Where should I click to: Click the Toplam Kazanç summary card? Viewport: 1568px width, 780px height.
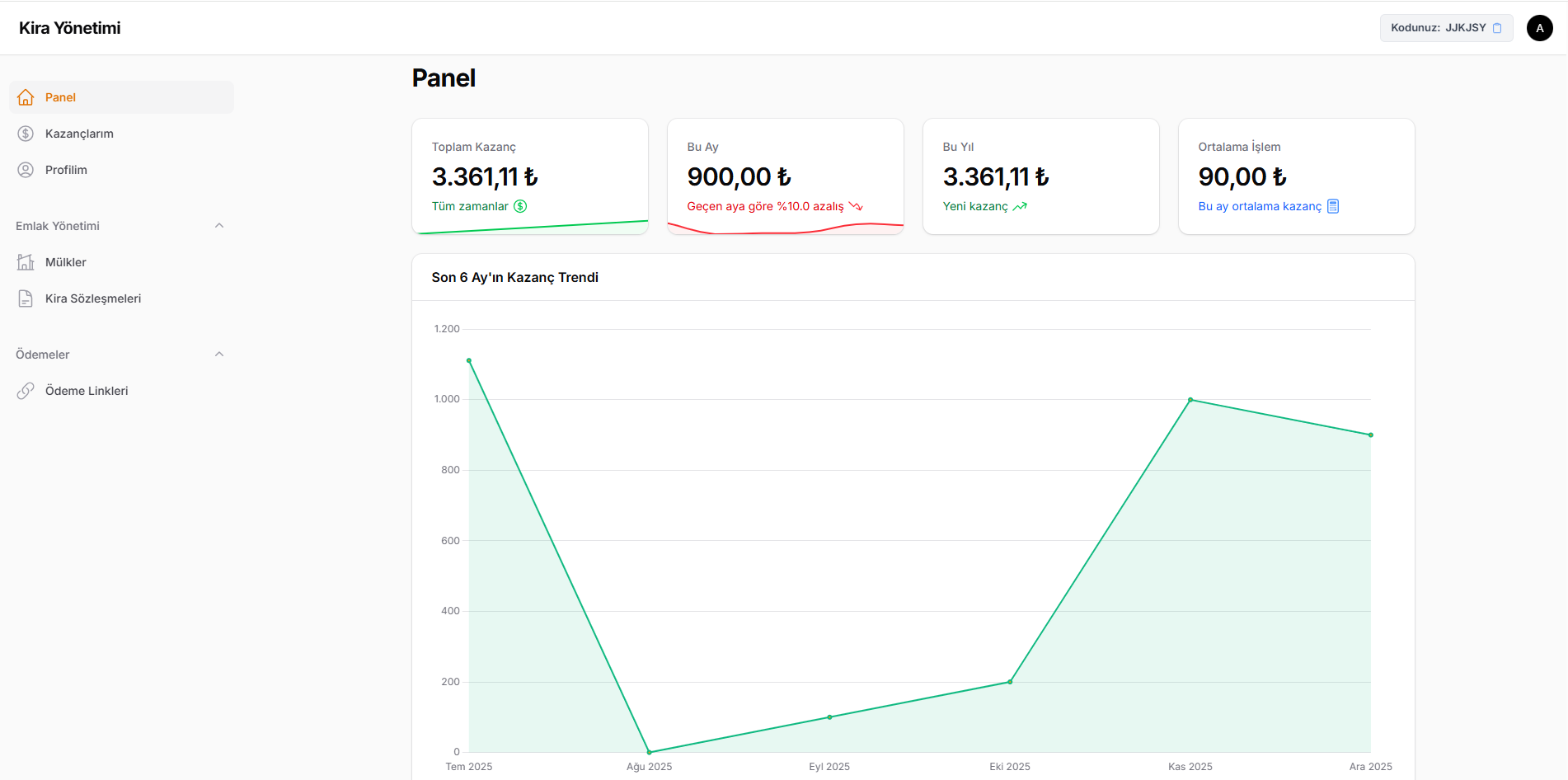[x=530, y=176]
